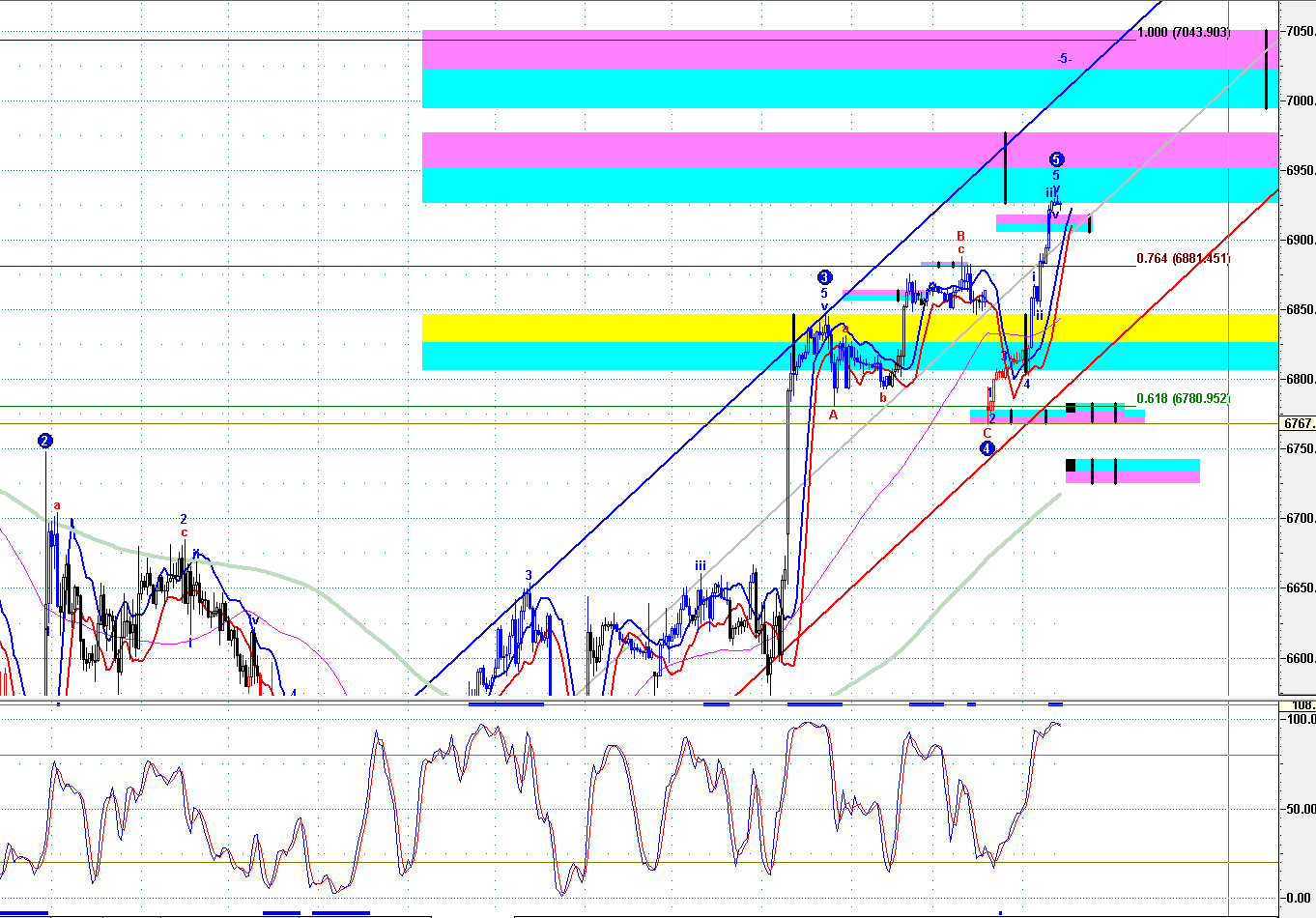Screen dimensions: 1316x918
Task: Click the 6850 price axis label
Action: point(1301,309)
